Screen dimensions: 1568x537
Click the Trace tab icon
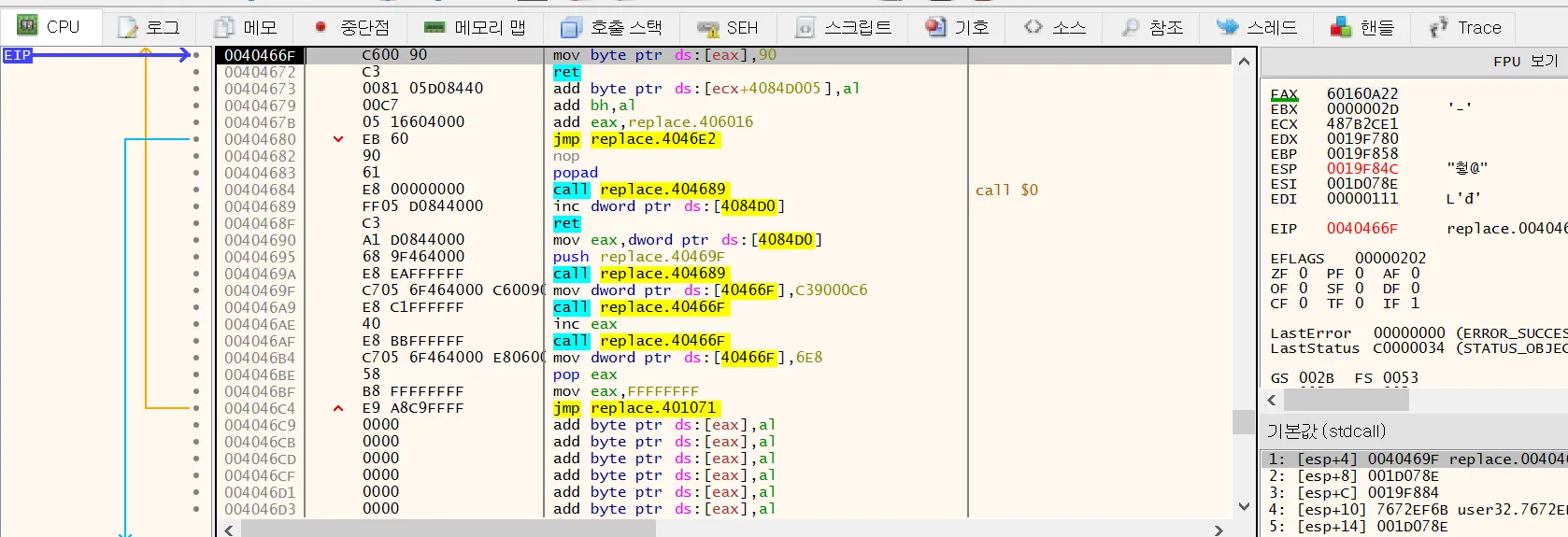pyautogui.click(x=1438, y=28)
